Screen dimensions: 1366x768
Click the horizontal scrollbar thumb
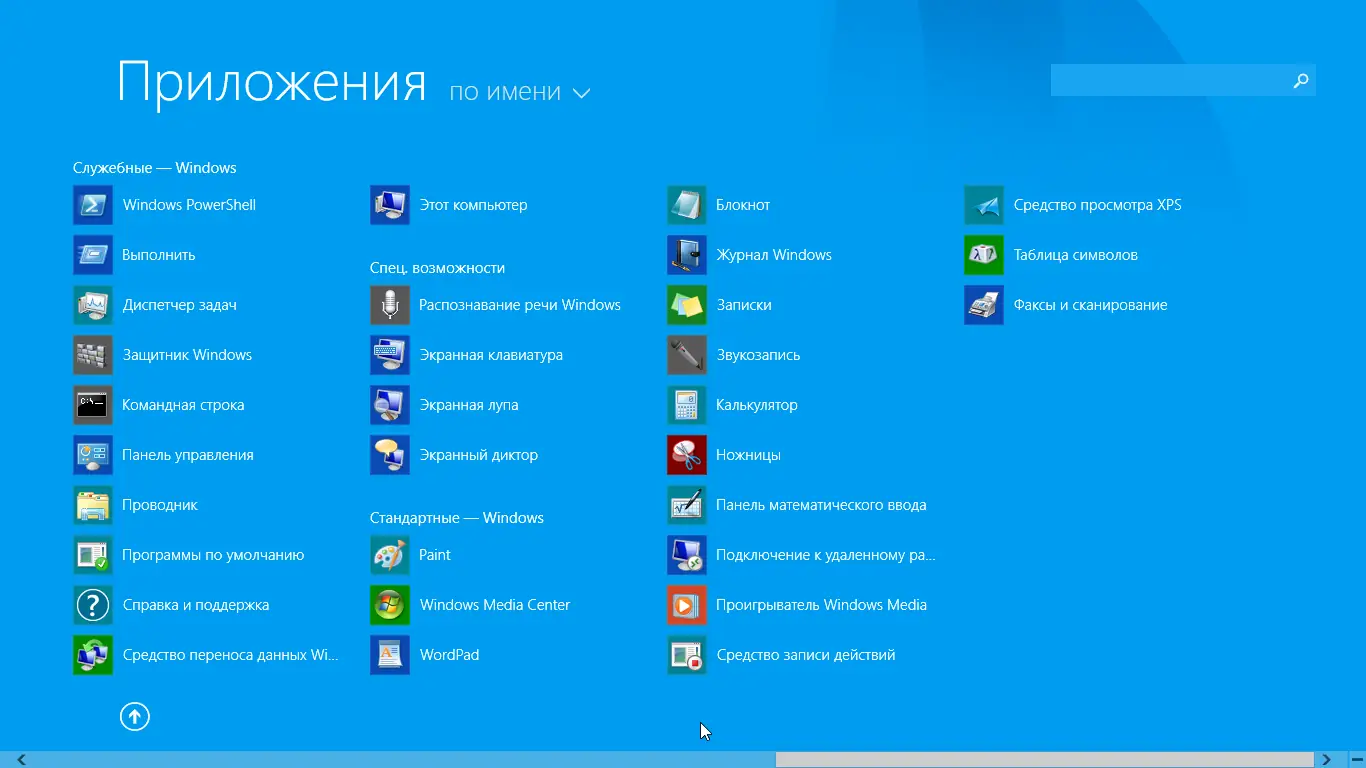pos(1044,760)
